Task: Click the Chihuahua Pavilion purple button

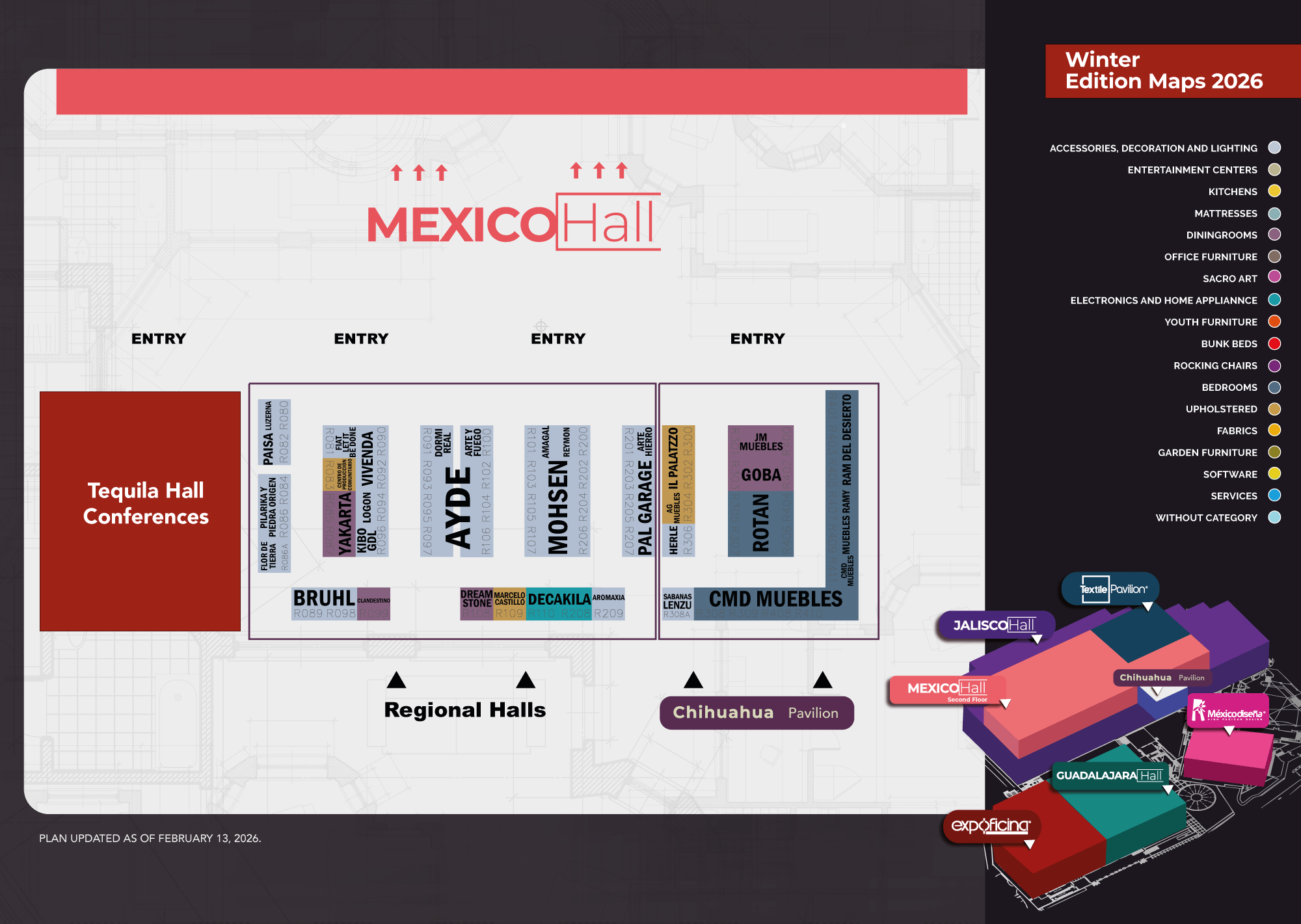Action: (x=756, y=713)
